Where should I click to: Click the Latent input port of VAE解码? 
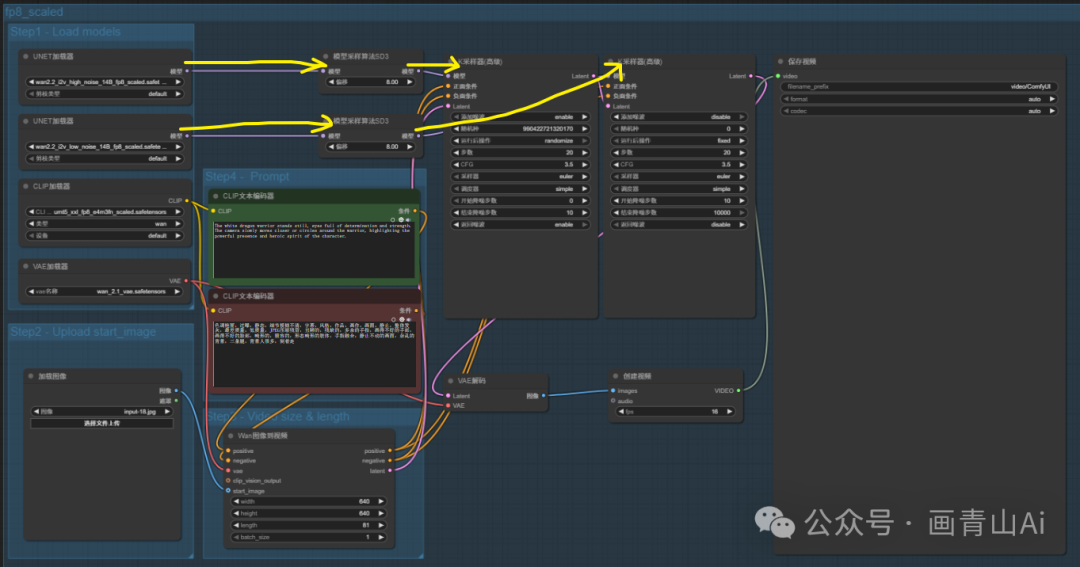[x=448, y=395]
